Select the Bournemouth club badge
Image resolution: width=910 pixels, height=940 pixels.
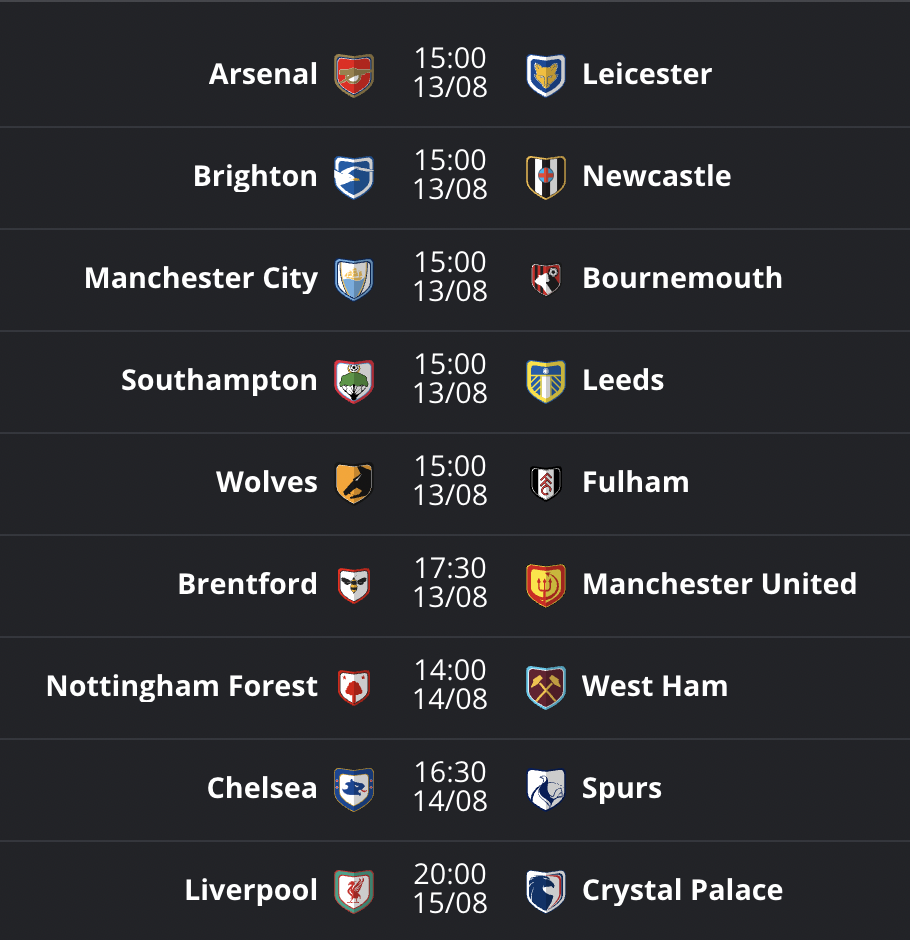pos(545,278)
